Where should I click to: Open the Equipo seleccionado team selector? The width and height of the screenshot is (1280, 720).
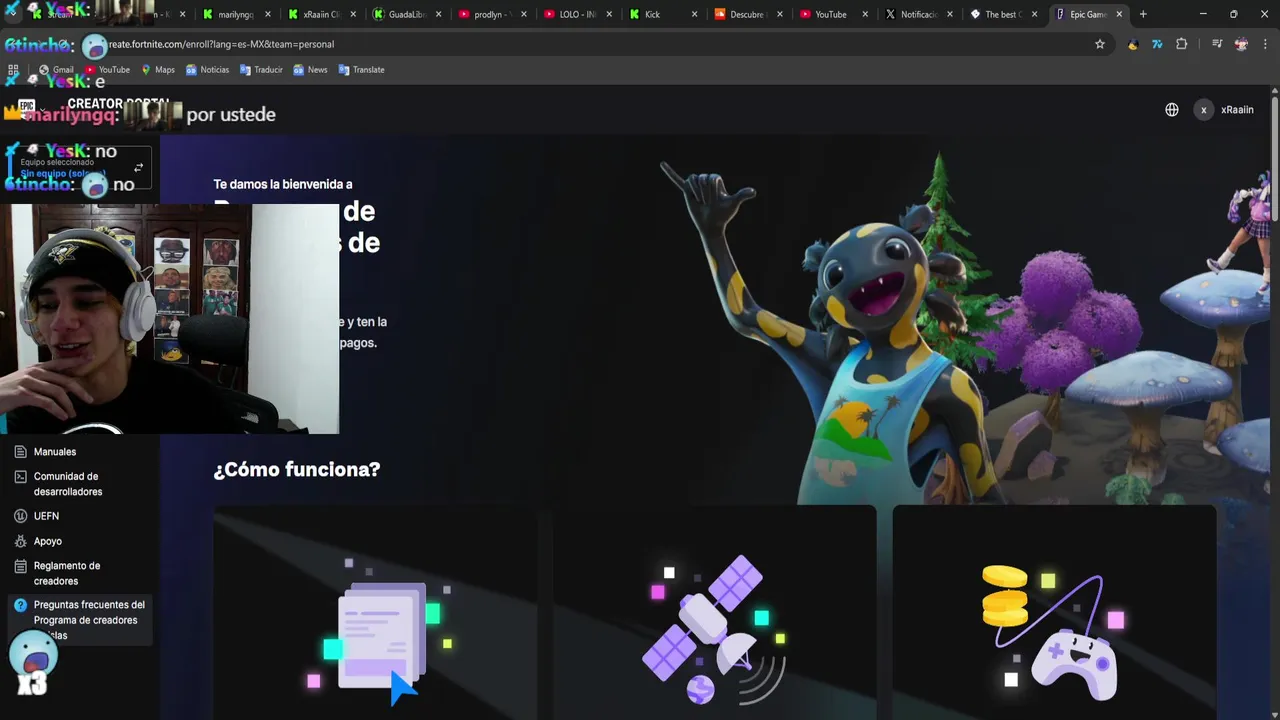tap(80, 167)
